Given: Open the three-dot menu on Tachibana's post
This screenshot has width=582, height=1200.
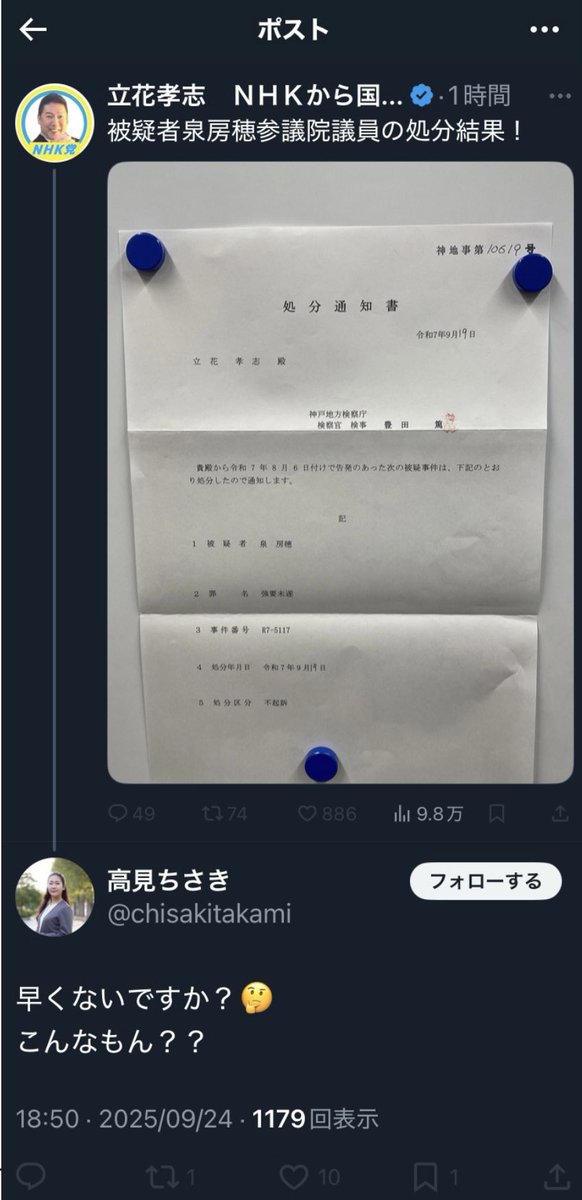Looking at the screenshot, I should click(x=560, y=96).
